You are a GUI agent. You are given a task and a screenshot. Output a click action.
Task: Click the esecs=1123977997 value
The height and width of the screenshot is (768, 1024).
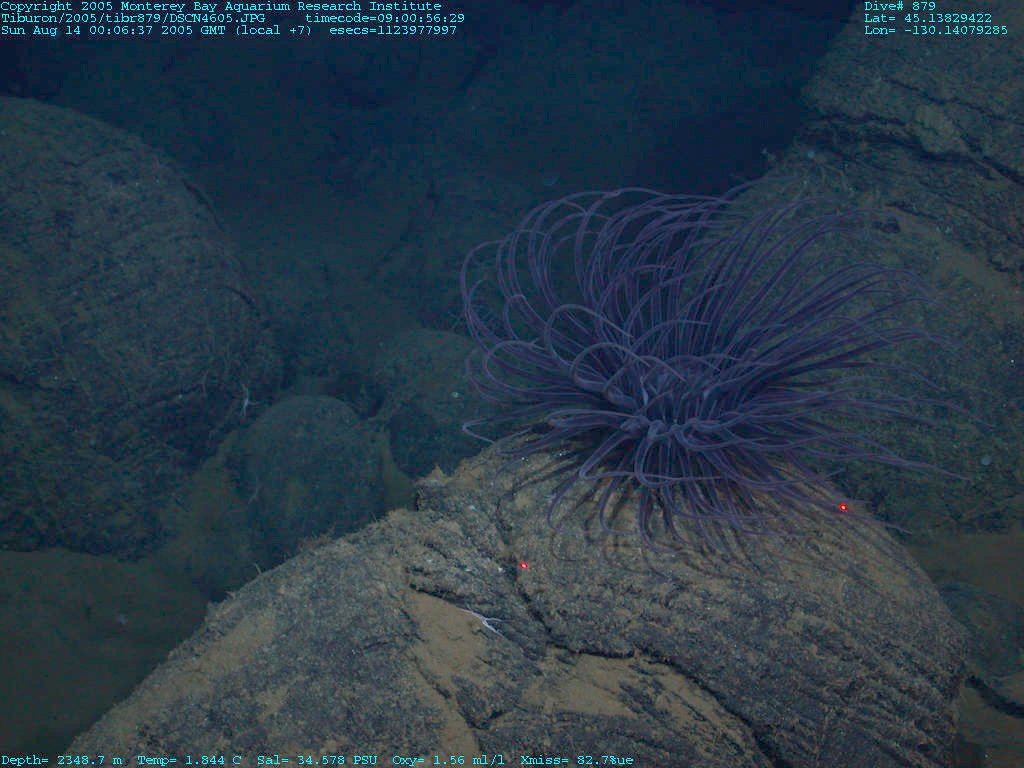click(392, 30)
